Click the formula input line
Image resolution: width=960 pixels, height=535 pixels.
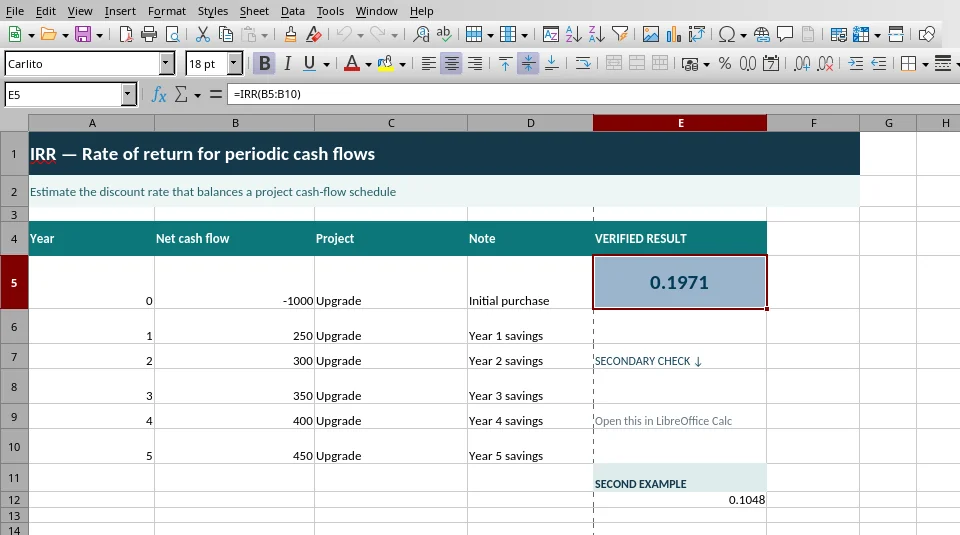coord(593,94)
